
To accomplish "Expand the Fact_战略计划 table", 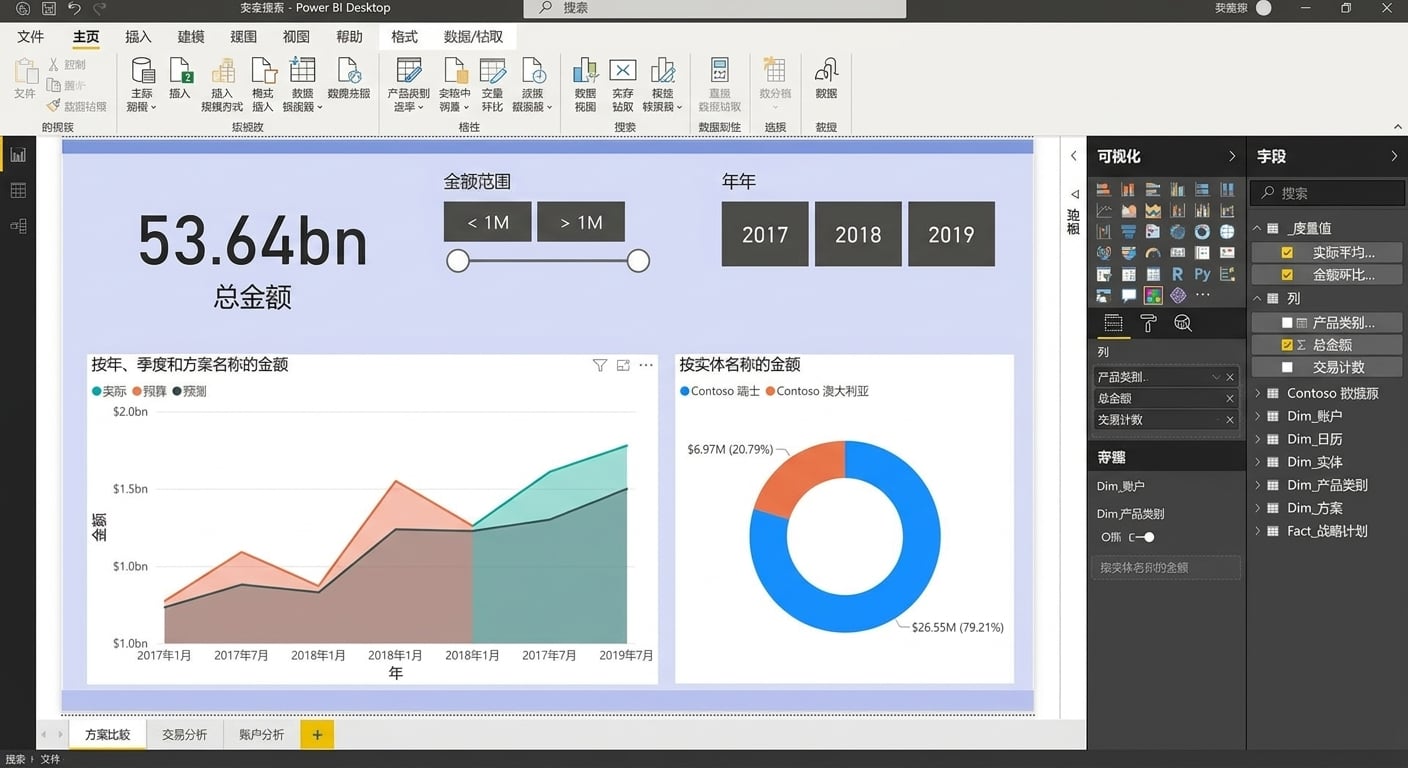I will coord(1258,531).
